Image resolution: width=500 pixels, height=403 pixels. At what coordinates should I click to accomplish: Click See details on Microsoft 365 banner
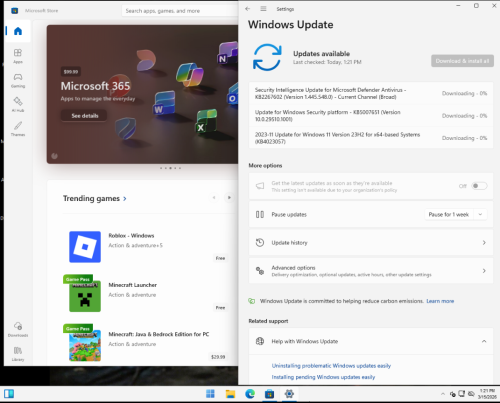(84, 116)
